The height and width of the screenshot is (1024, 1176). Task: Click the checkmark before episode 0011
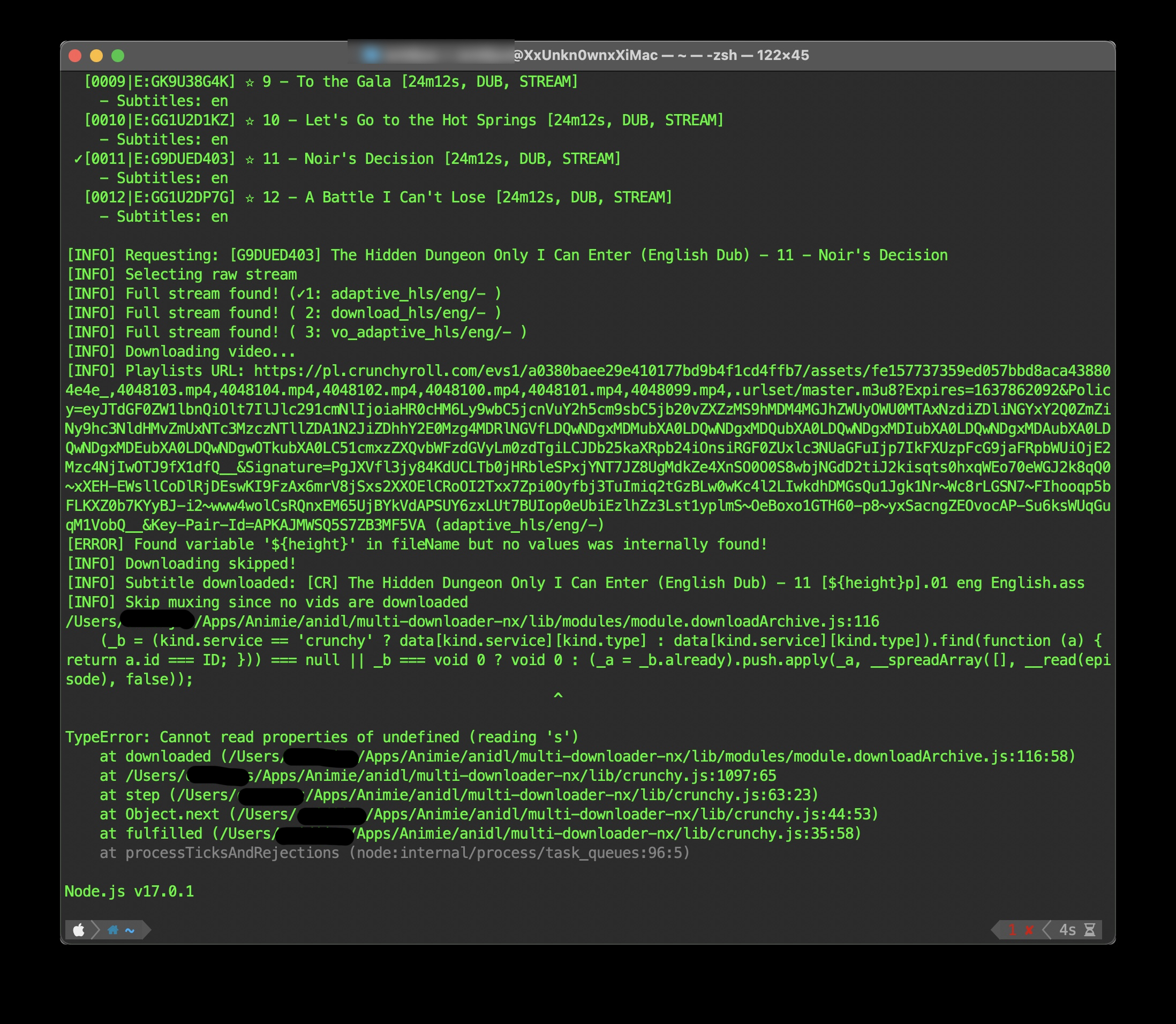click(78, 159)
